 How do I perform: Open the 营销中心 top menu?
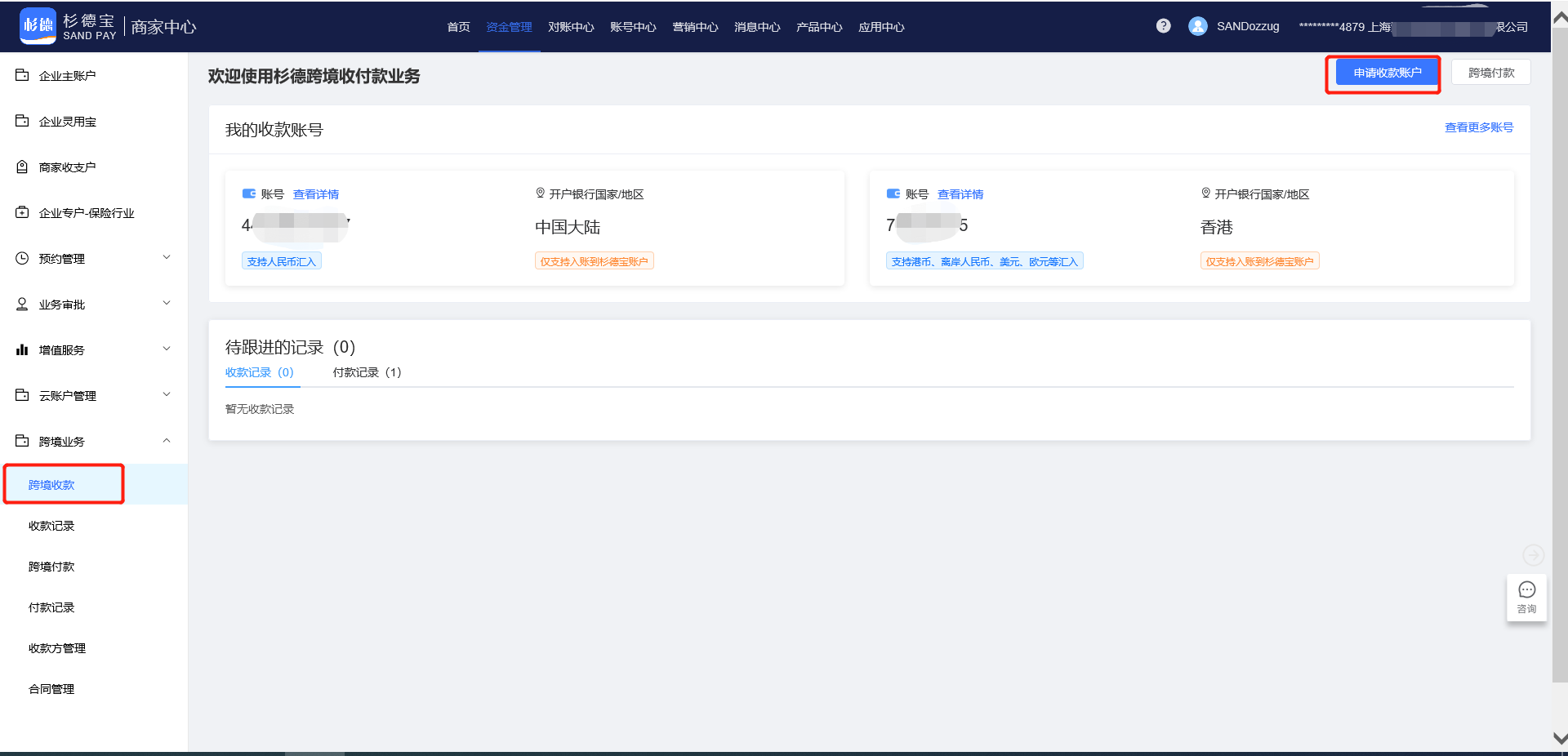[x=695, y=27]
